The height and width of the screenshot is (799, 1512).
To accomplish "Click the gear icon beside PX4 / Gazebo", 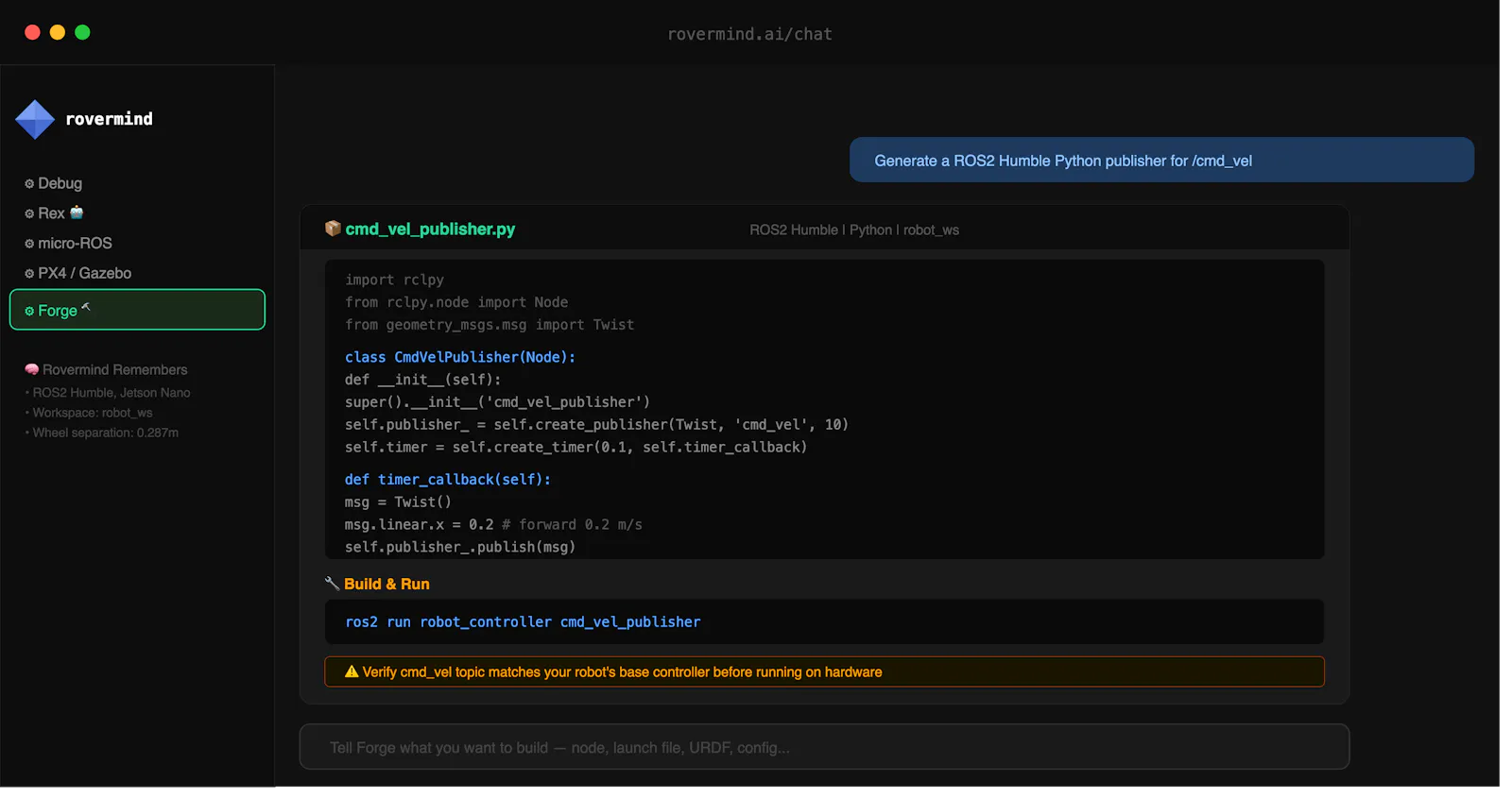I will click(x=29, y=274).
